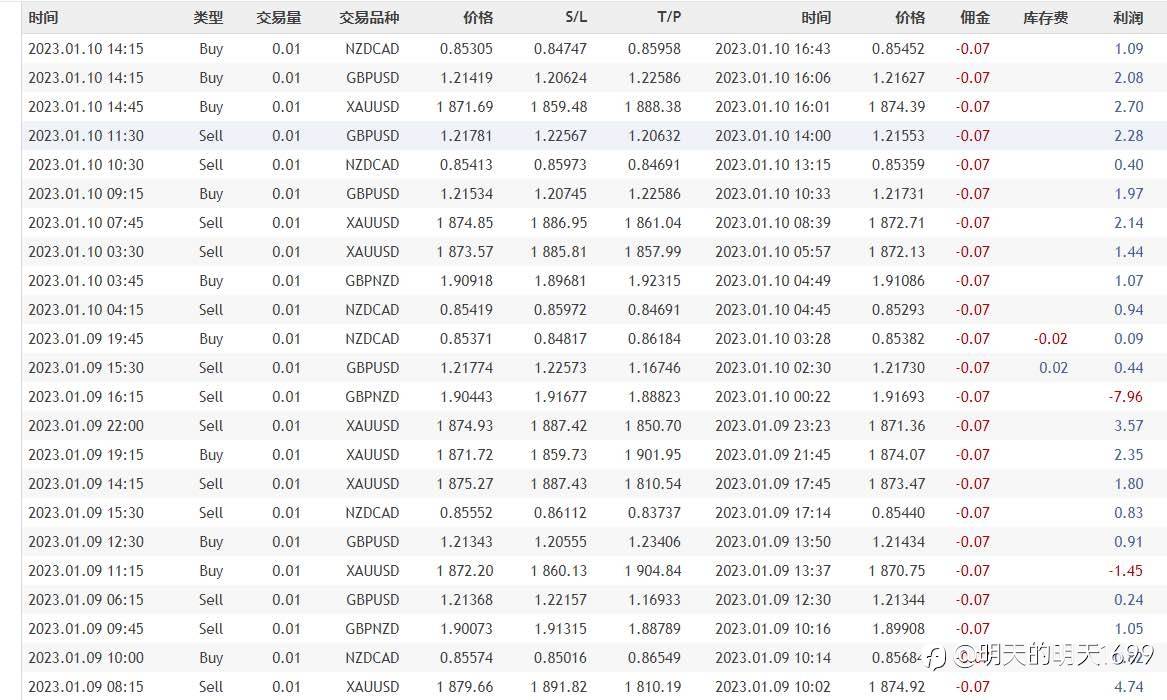
Task: Sort by the 交易量 column header
Action: [x=278, y=18]
